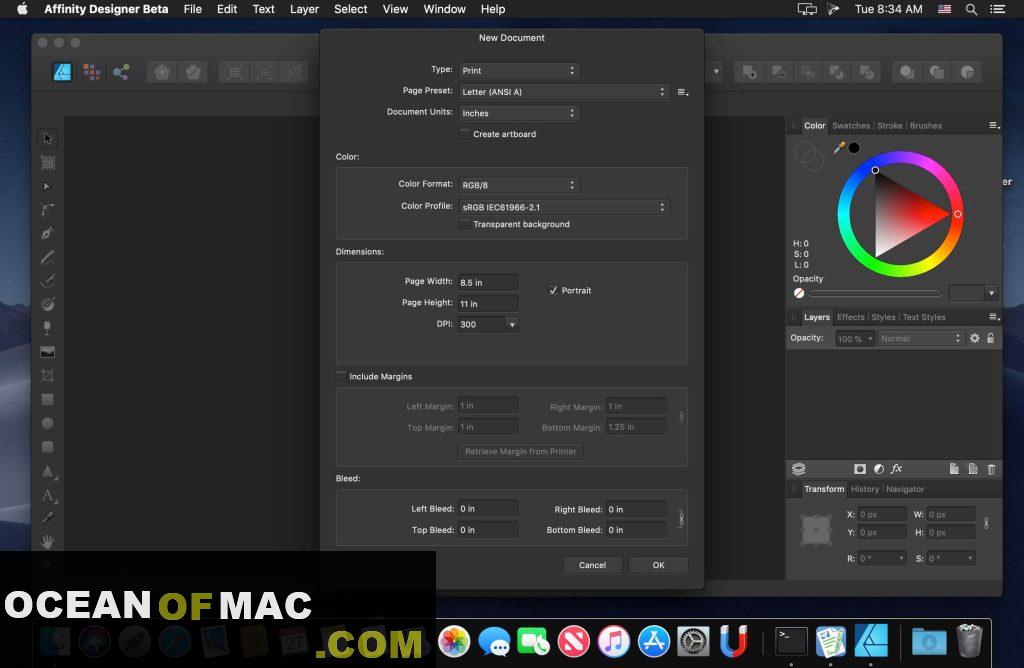Open the Page Preset dropdown
Screen dimensions: 1024x668
tap(564, 92)
